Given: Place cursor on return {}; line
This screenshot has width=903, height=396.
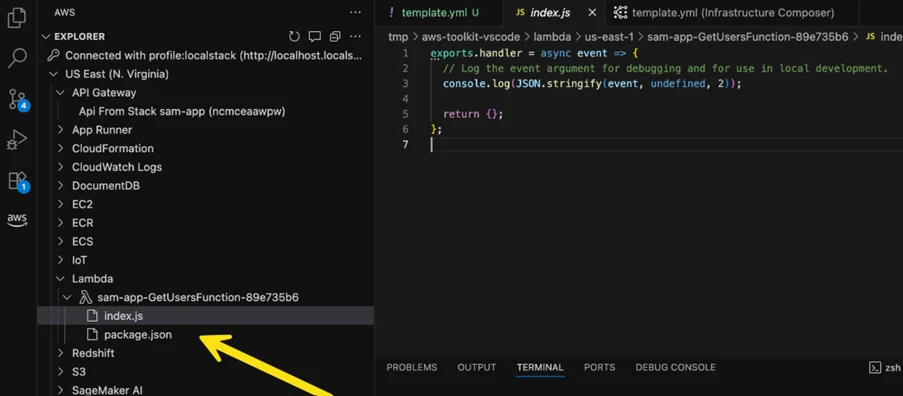Looking at the screenshot, I should (473, 114).
